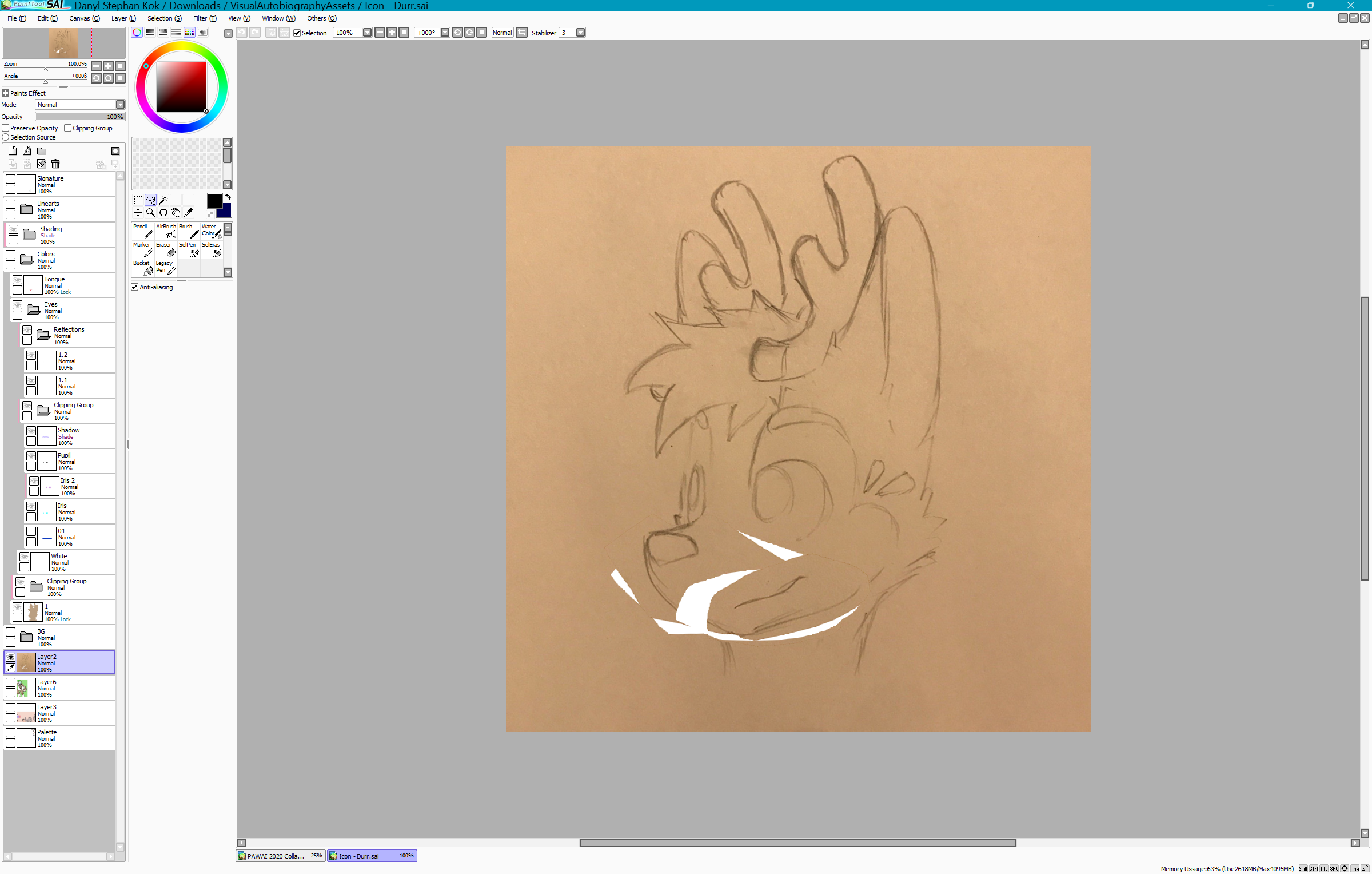1372x874 pixels.
Task: Select the Marker tool
Action: [143, 249]
